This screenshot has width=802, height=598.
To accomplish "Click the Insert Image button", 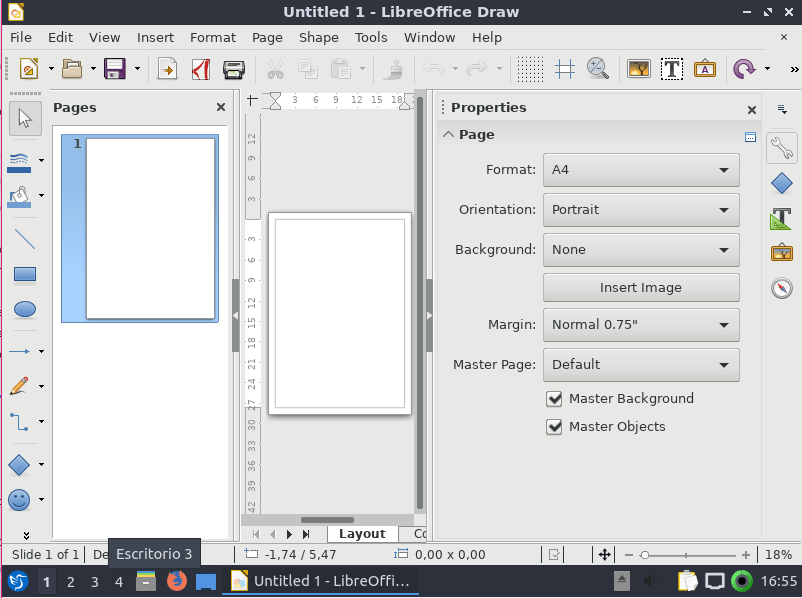I will 640,287.
